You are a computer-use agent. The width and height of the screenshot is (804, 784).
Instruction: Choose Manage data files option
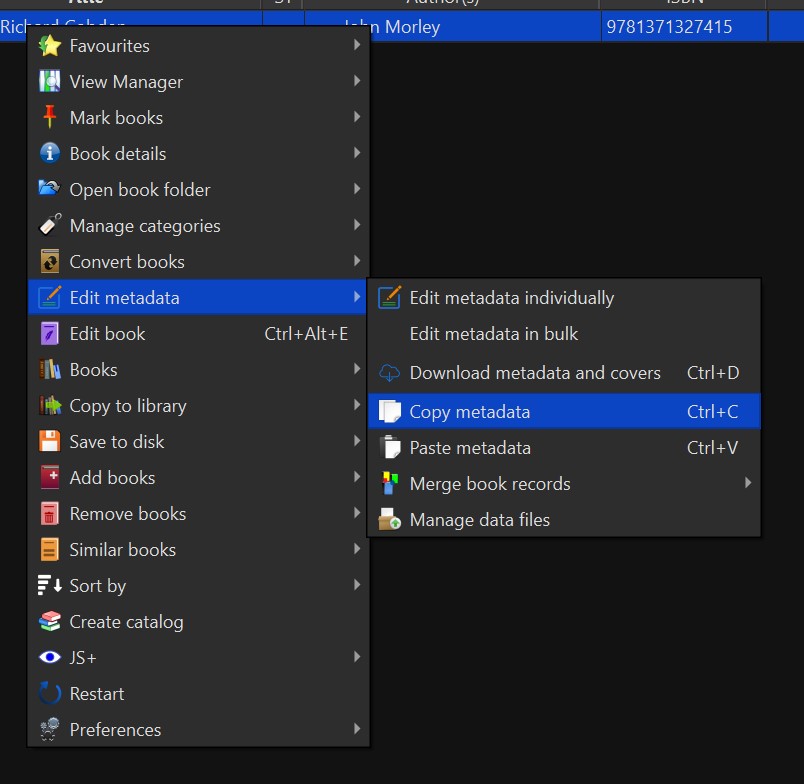pos(480,520)
